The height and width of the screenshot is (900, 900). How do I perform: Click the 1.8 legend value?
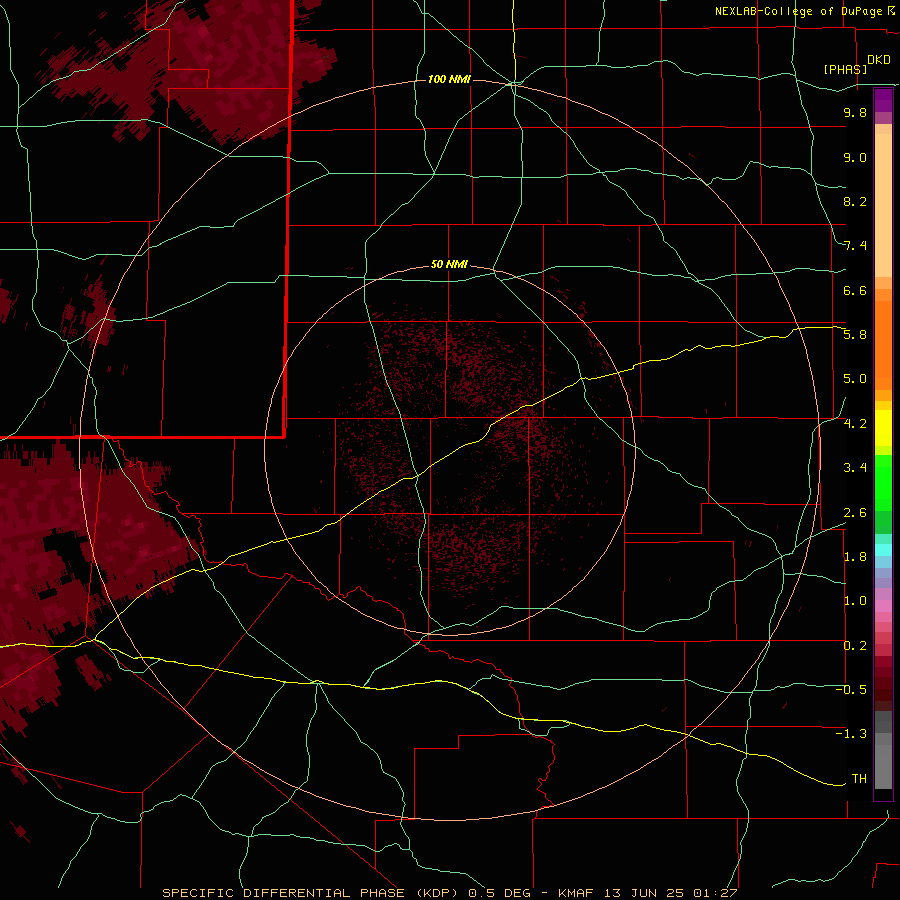(855, 557)
